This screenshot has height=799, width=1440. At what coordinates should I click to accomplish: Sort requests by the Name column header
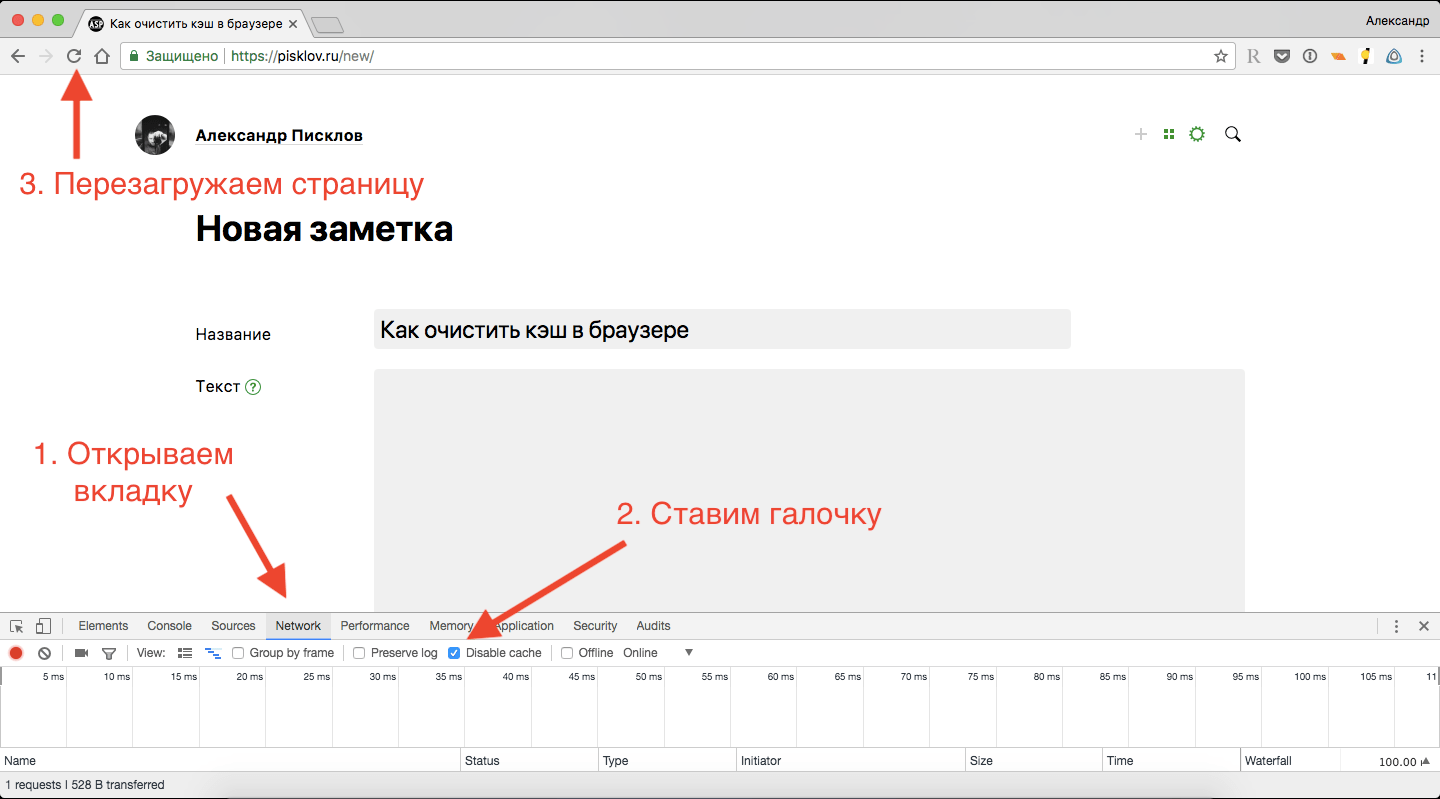pyautogui.click(x=230, y=761)
